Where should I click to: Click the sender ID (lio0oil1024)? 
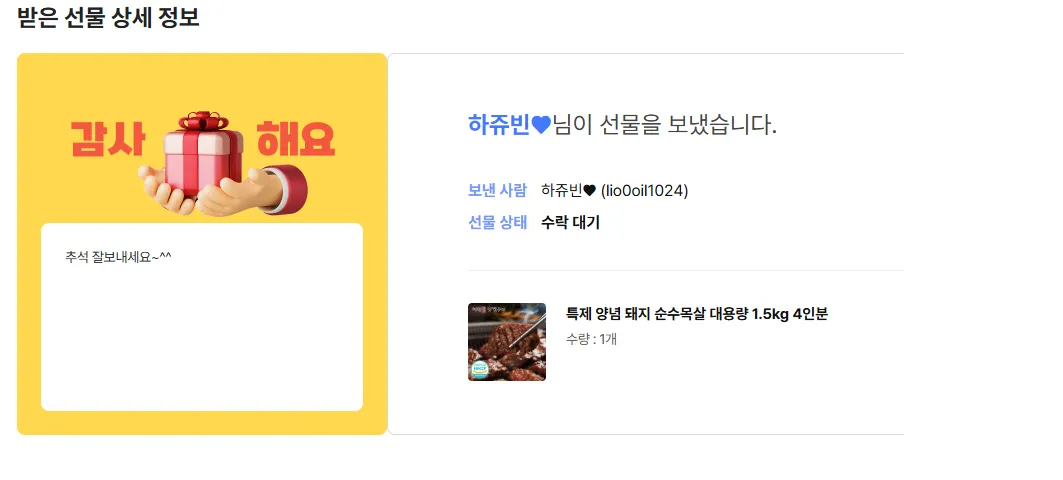click(x=645, y=191)
